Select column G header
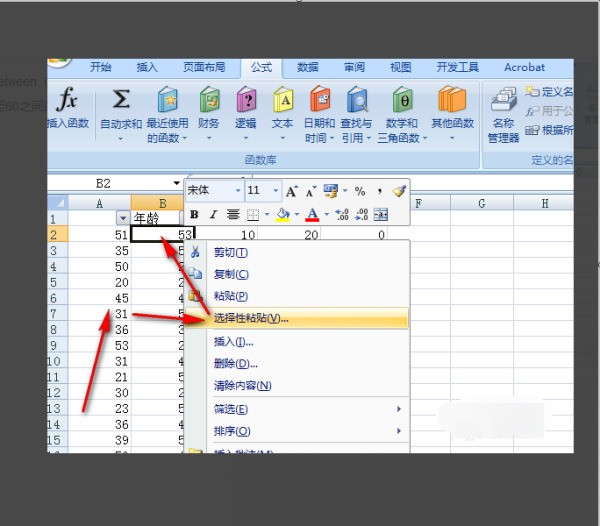This screenshot has height=526, width=600. [482, 203]
